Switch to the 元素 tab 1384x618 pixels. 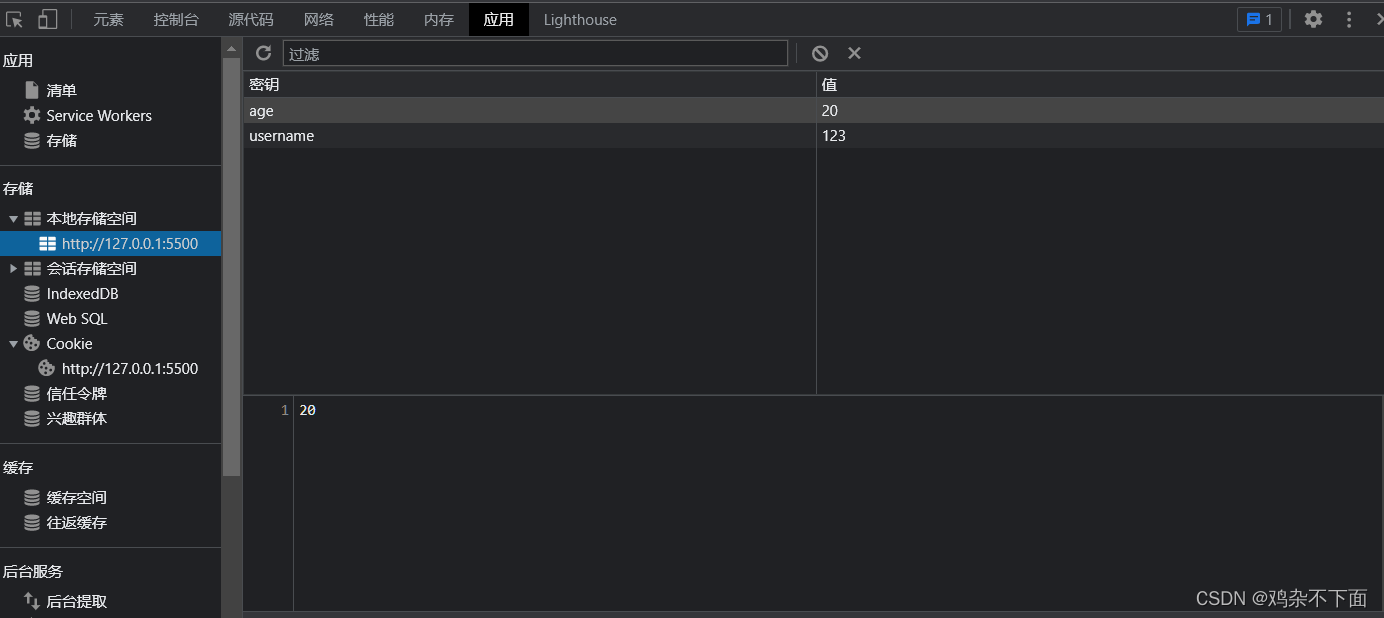click(108, 19)
